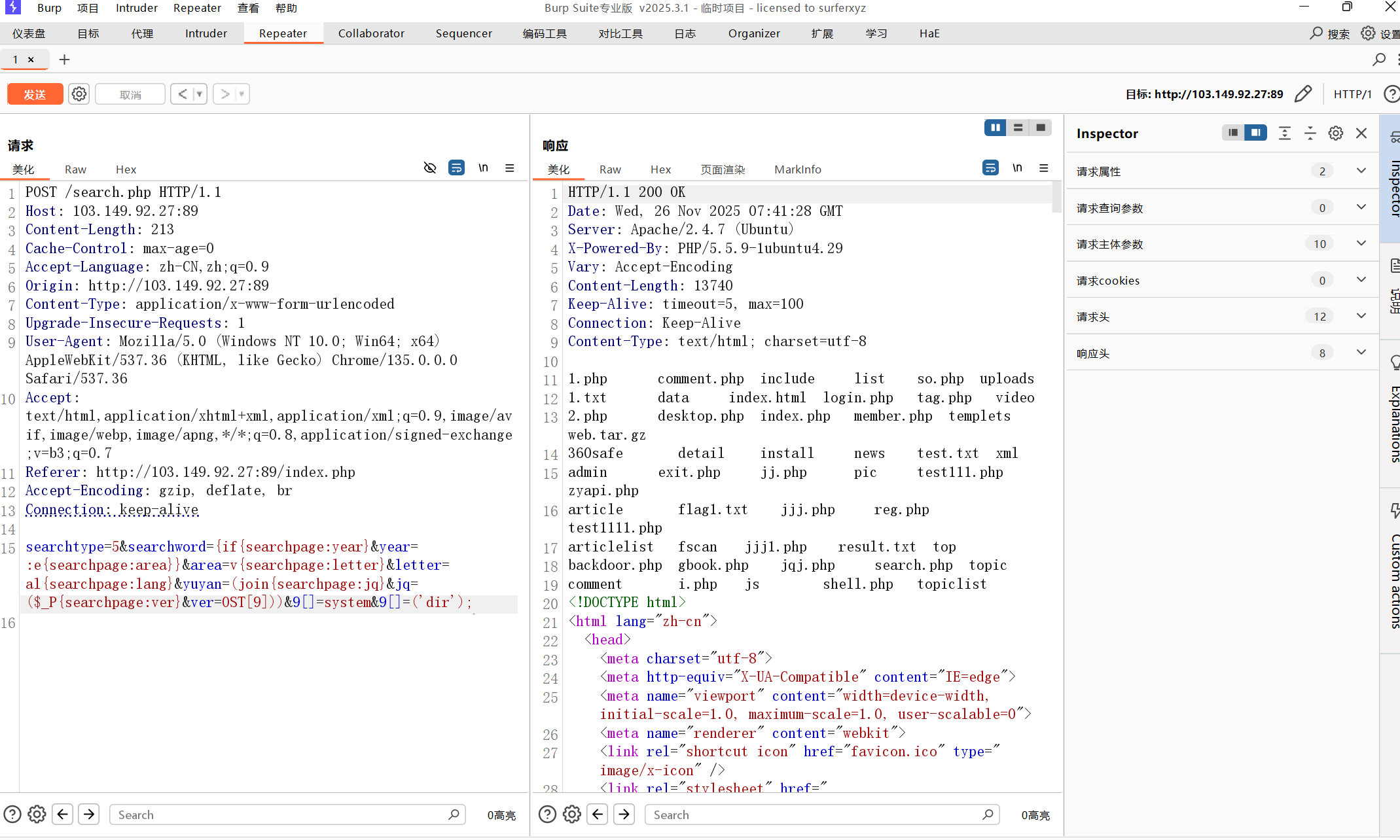Toggle line wrap icon in request pane

456,168
